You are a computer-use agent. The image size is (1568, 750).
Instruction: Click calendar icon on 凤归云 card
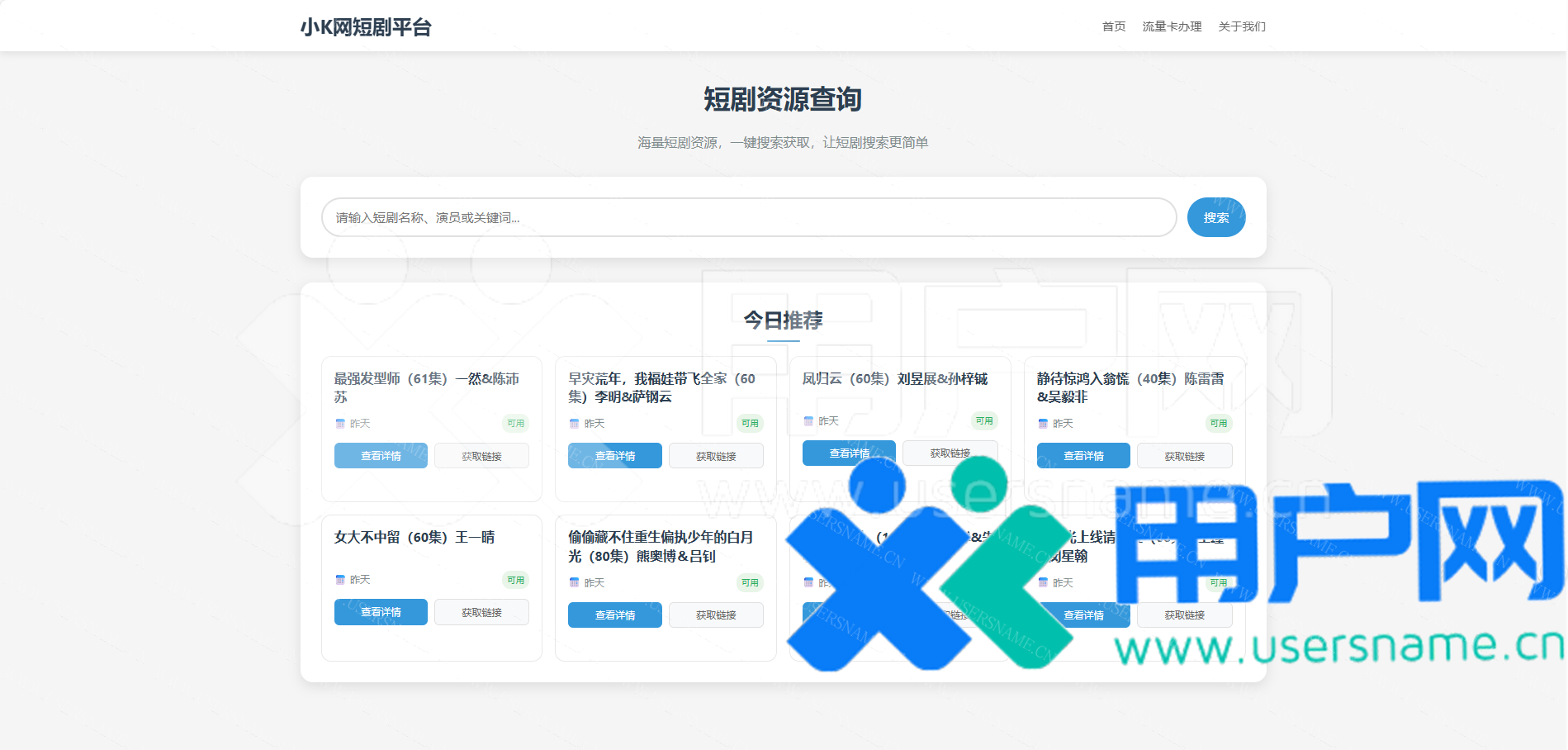point(808,421)
